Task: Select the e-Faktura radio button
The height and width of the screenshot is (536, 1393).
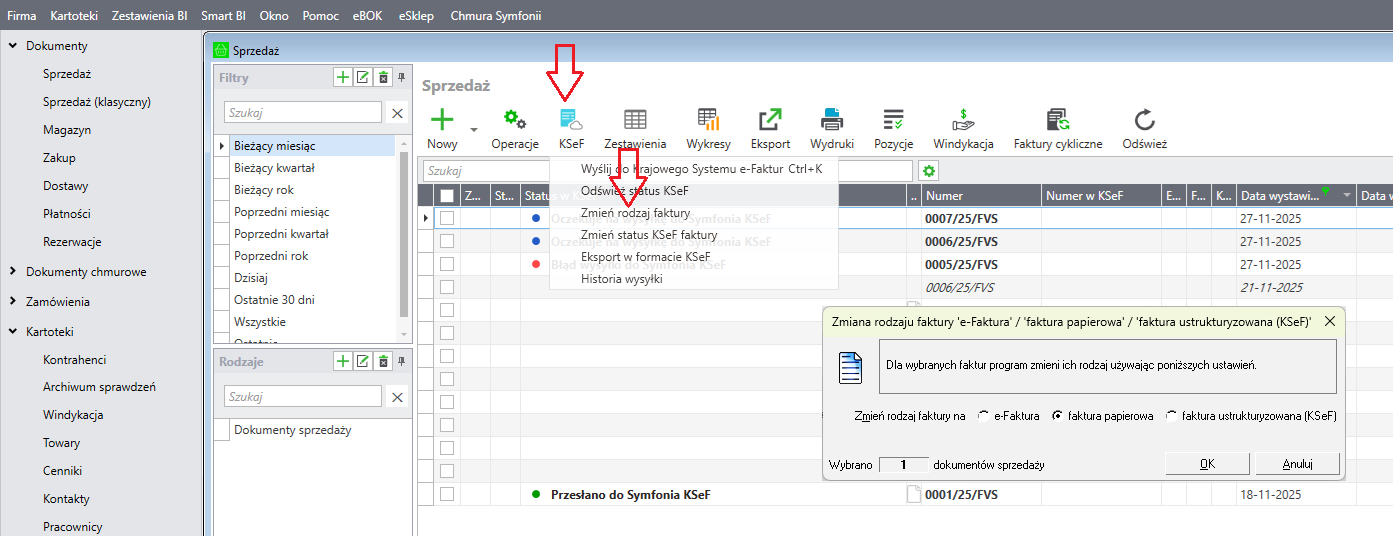Action: 984,416
